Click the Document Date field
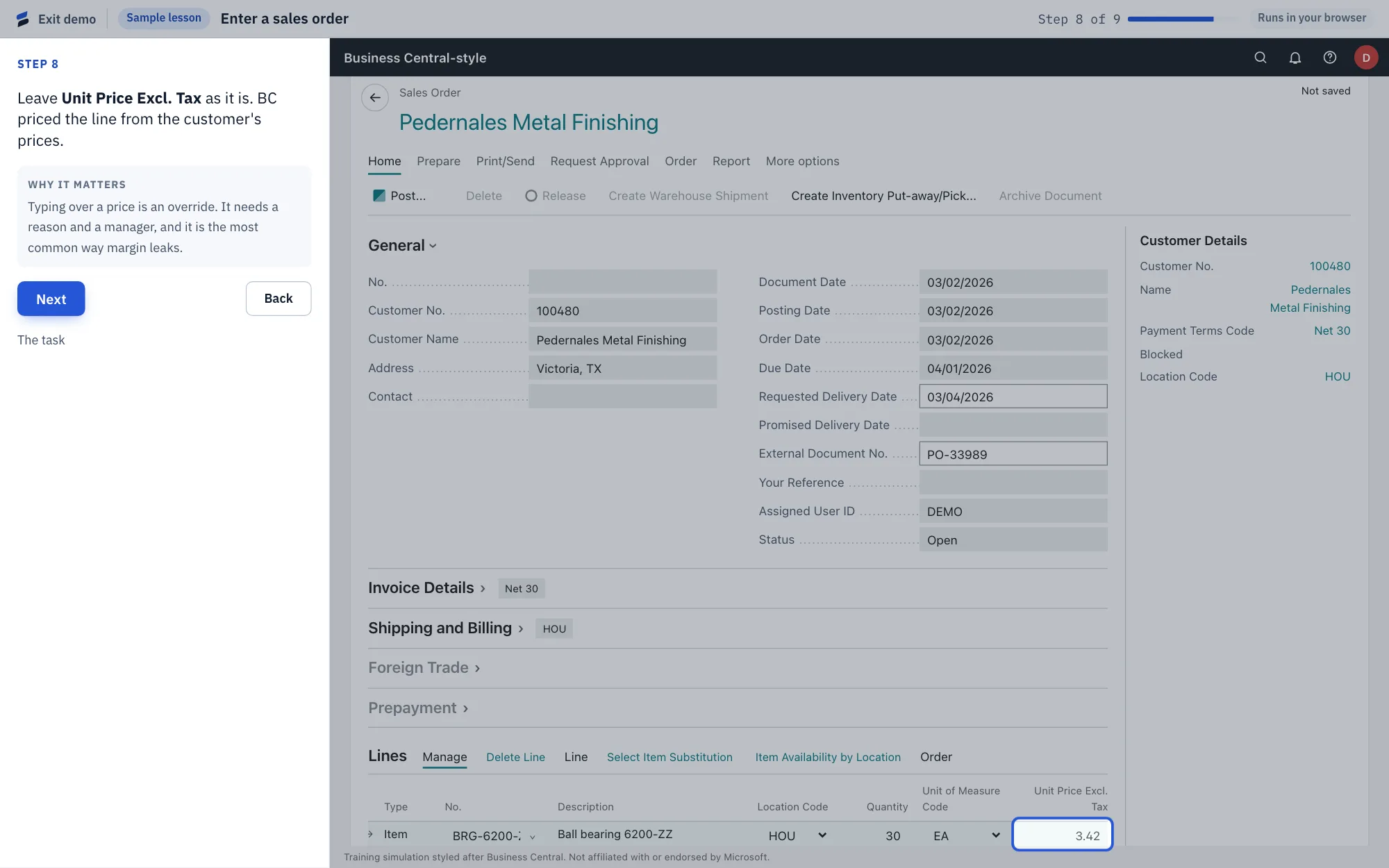Image resolution: width=1389 pixels, height=868 pixels. pyautogui.click(x=1013, y=282)
